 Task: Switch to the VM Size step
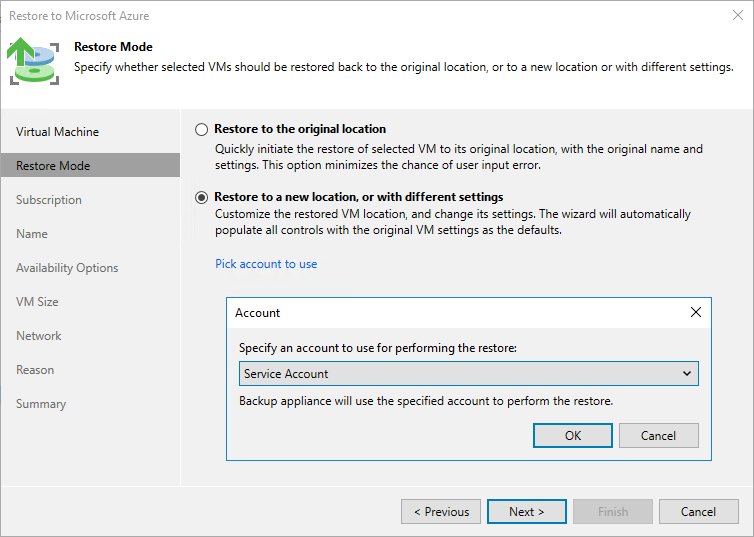pyautogui.click(x=37, y=302)
